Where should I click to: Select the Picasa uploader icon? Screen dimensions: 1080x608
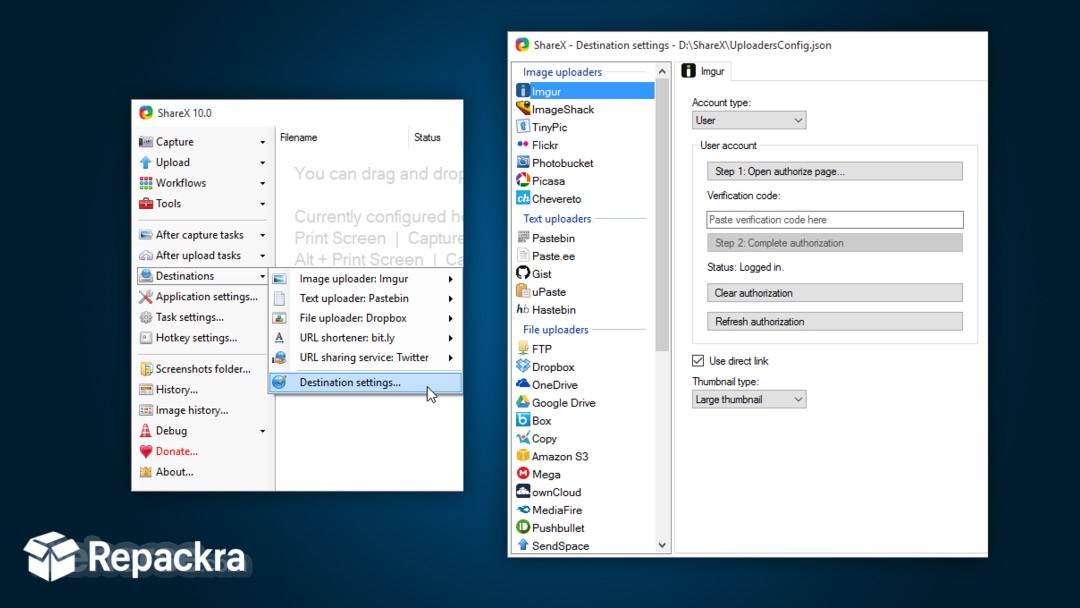click(523, 180)
